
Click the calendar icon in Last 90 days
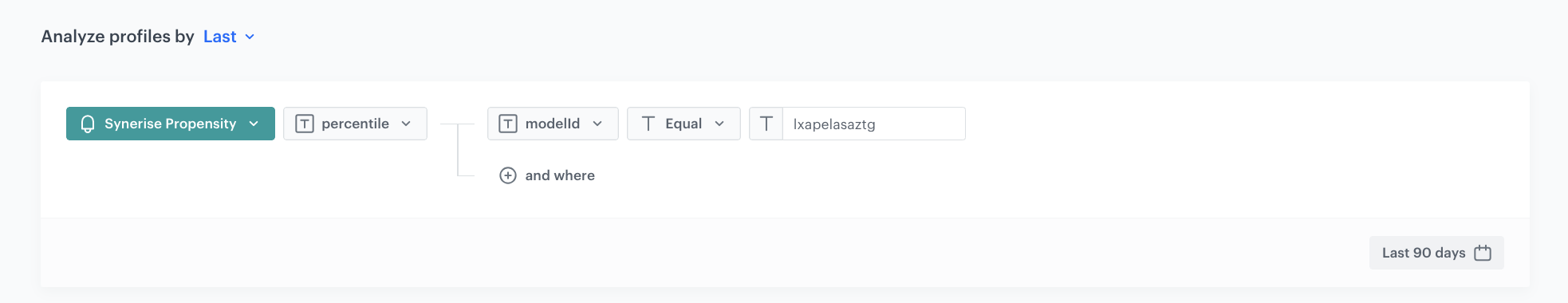(1483, 253)
